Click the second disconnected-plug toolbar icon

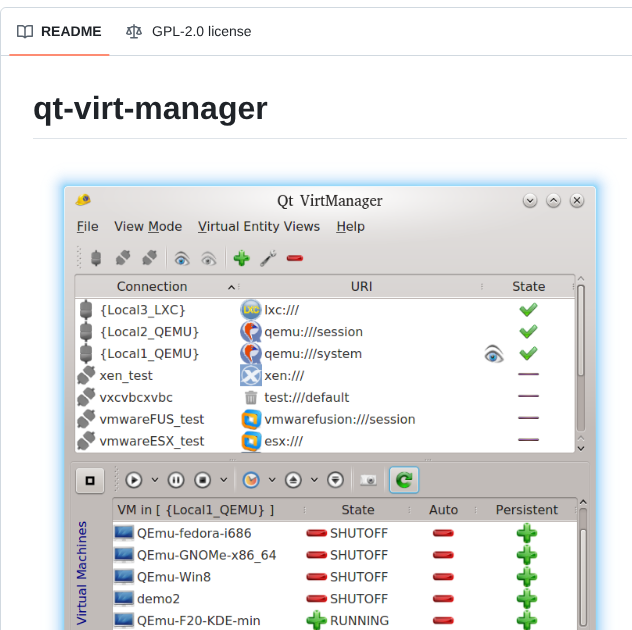click(x=123, y=258)
